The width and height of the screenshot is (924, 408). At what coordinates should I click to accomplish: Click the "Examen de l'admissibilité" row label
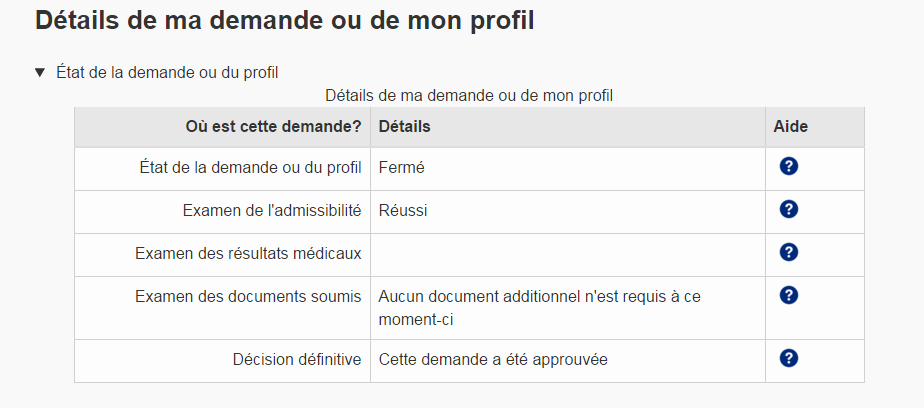pyautogui.click(x=271, y=210)
